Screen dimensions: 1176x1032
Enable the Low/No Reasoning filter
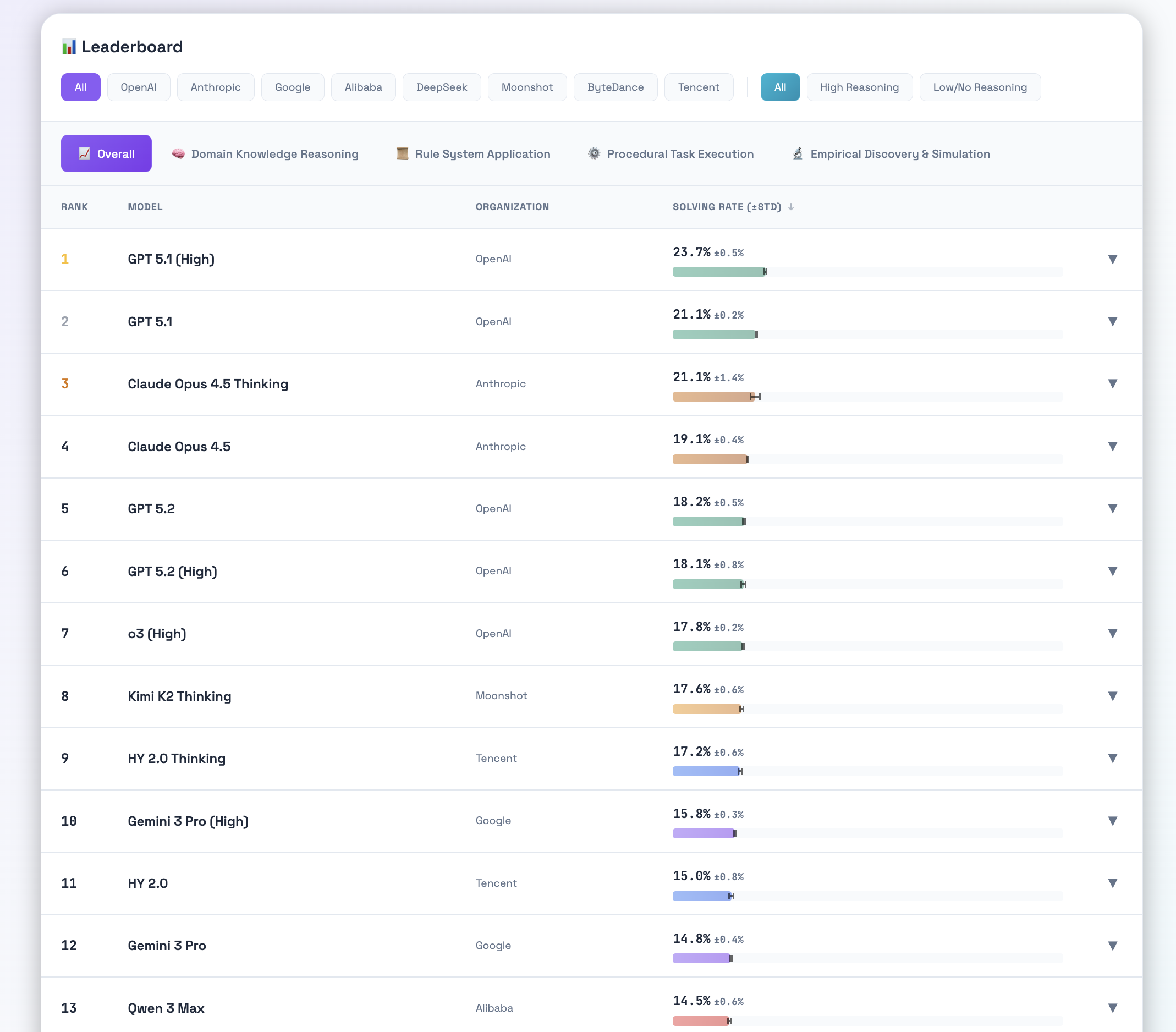click(979, 87)
